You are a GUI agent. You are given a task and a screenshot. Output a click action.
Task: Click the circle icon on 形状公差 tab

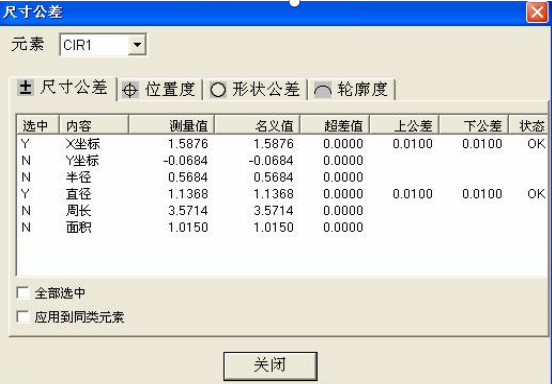[218, 90]
